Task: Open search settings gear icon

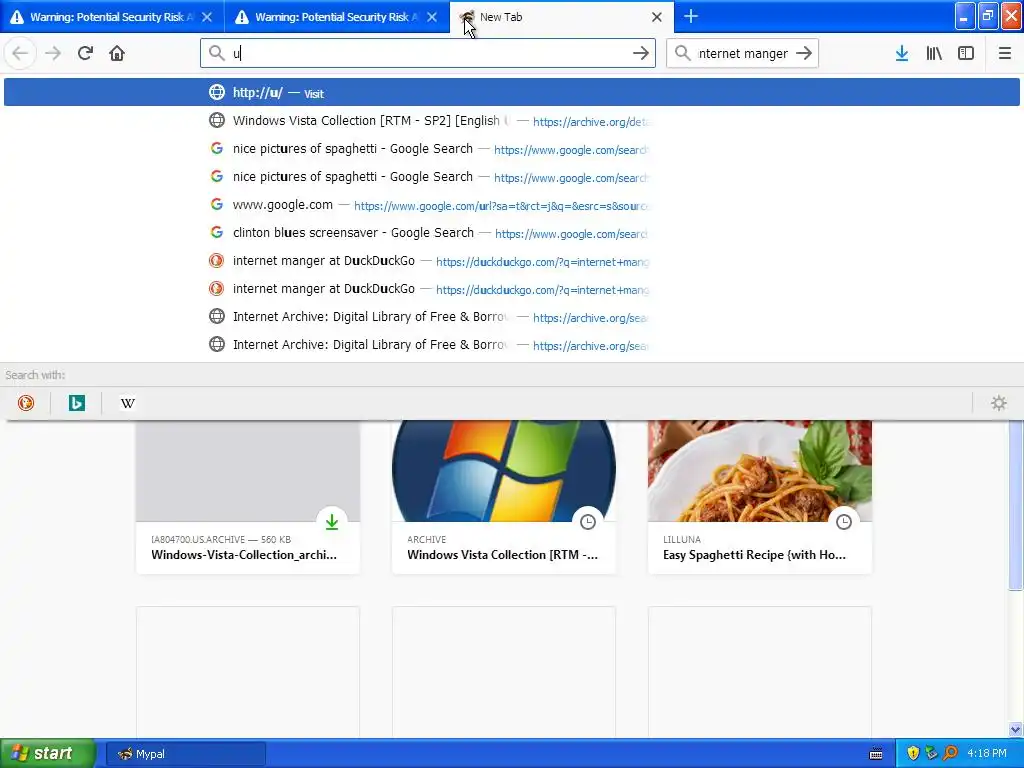Action: click(999, 403)
